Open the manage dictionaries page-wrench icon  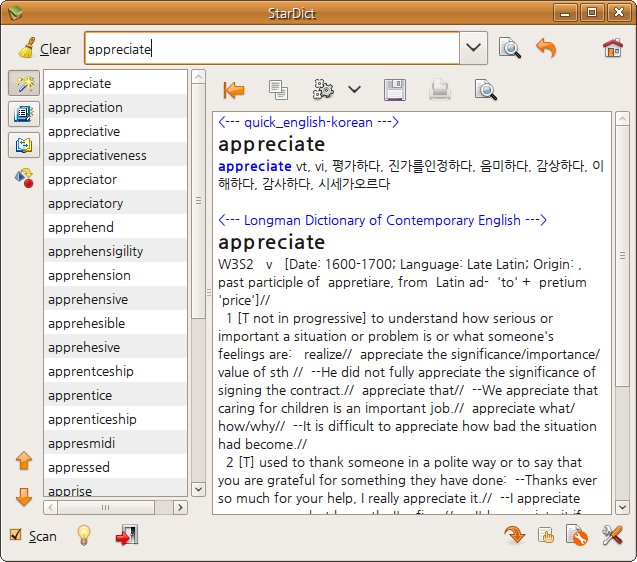(577, 535)
